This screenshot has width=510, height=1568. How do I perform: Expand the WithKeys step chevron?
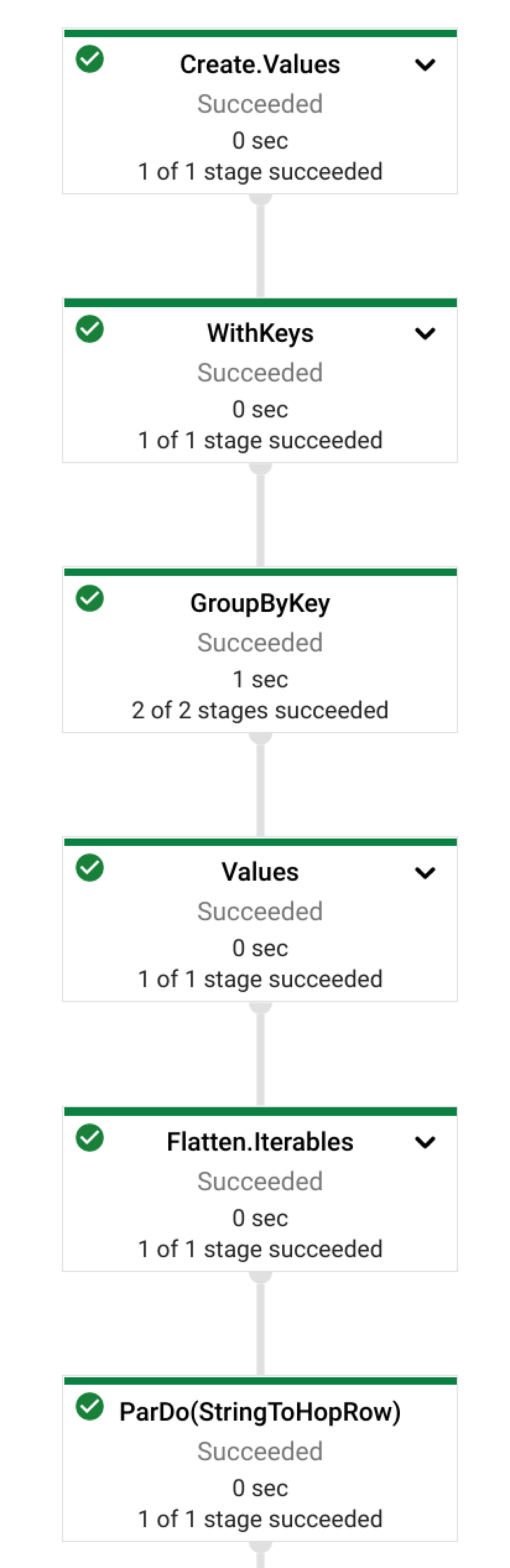point(425,334)
